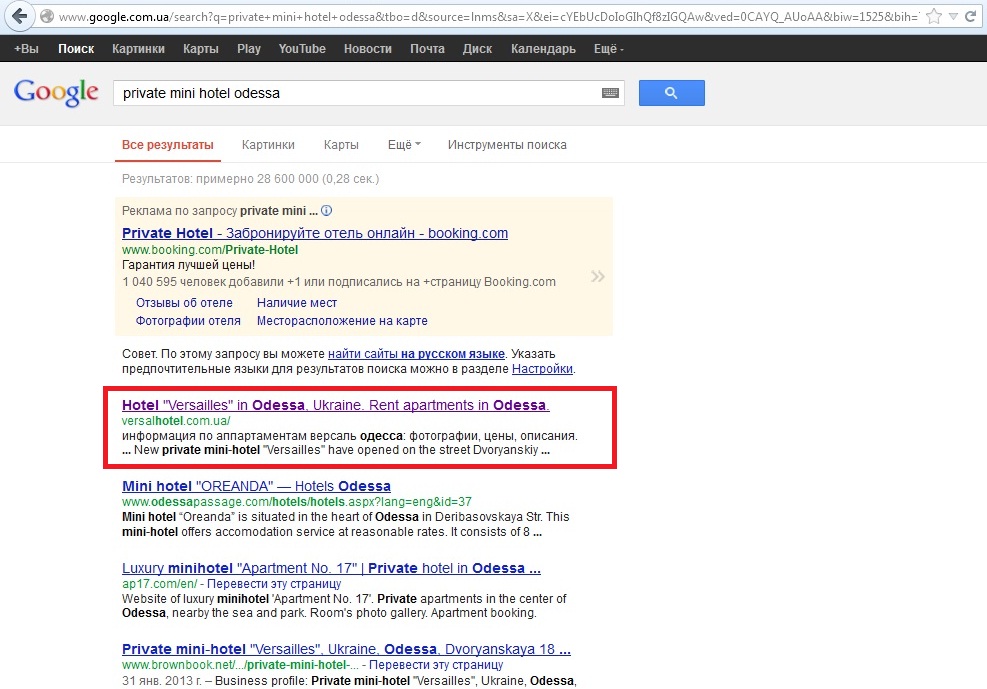Image resolution: width=987 pixels, height=689 pixels.
Task: Open the Hotel "Versailles" in Odessa result
Action: 335,405
